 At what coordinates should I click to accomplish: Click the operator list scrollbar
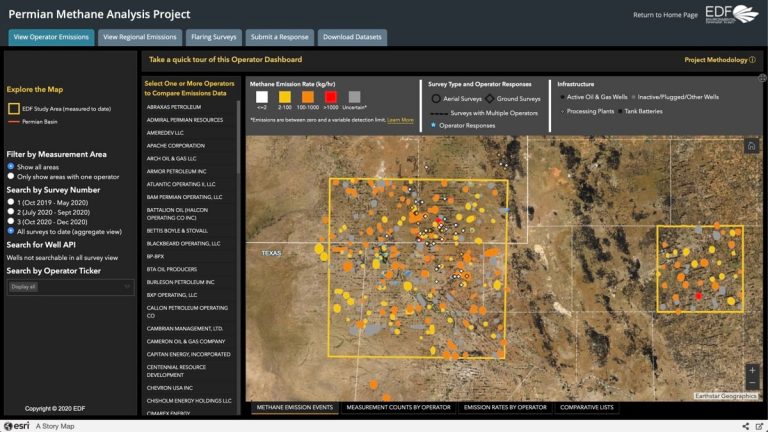coord(239,137)
